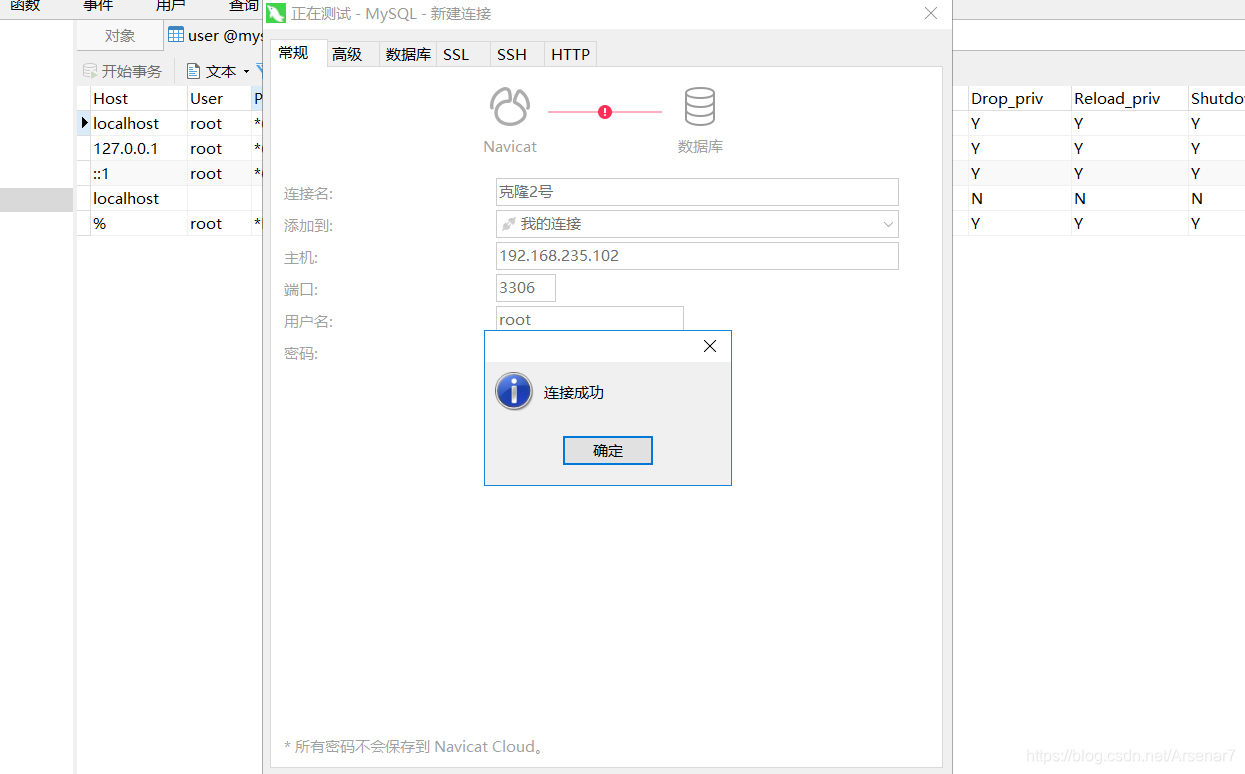1245x774 pixels.
Task: Close the 新建连接 dialog window
Action: [x=931, y=13]
